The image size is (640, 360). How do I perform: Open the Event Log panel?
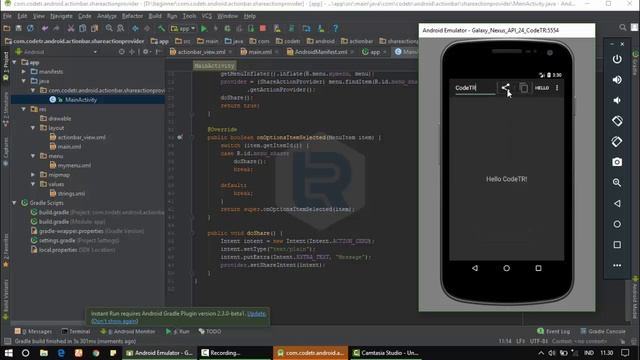[553, 331]
